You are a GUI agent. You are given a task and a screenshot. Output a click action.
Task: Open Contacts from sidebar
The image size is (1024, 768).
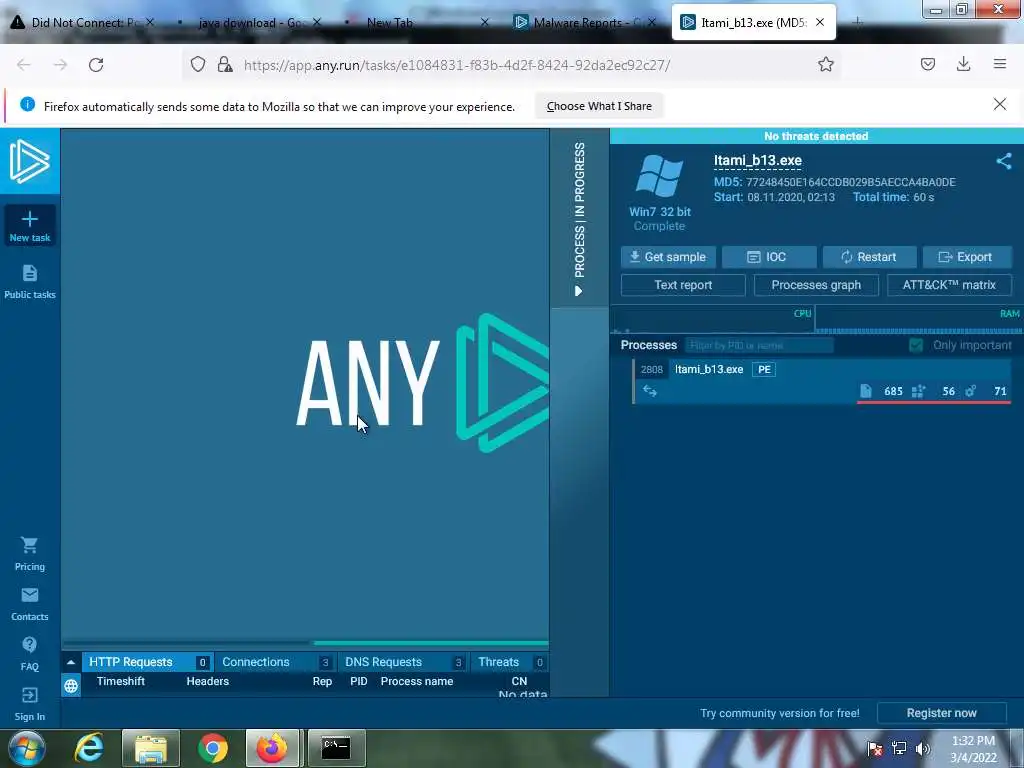click(x=29, y=604)
